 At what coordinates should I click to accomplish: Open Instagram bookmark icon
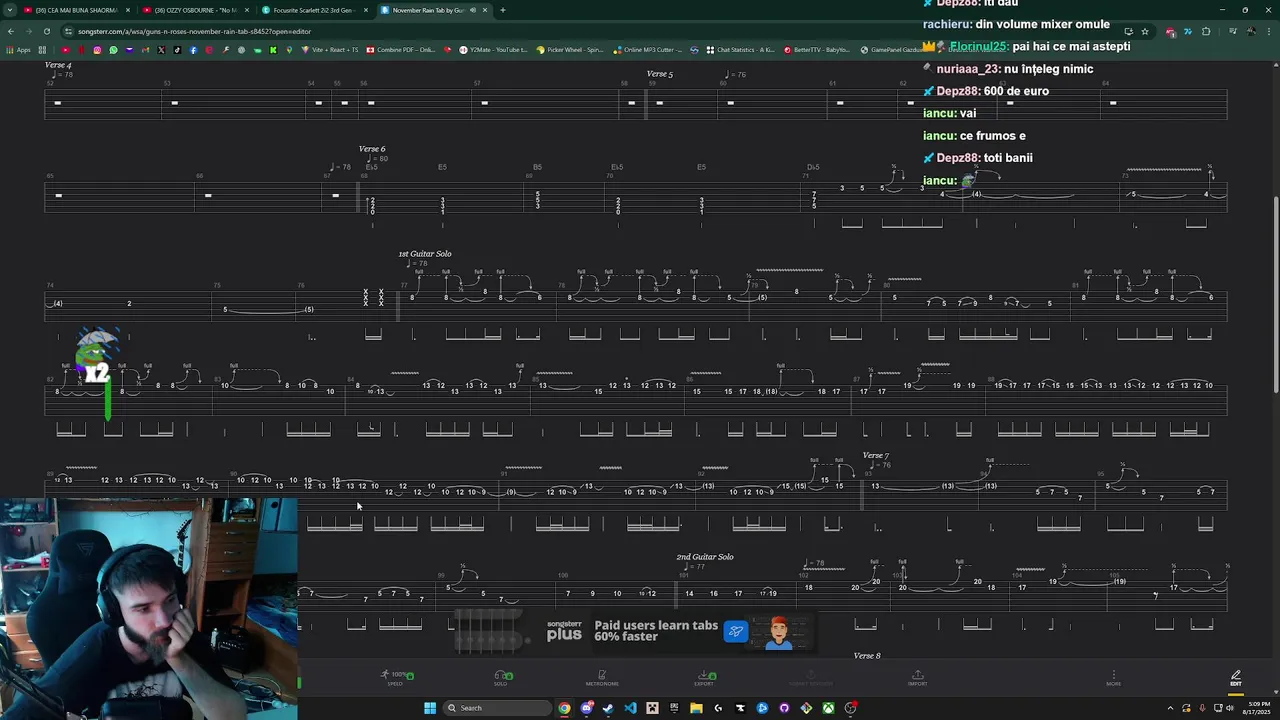tap(97, 50)
